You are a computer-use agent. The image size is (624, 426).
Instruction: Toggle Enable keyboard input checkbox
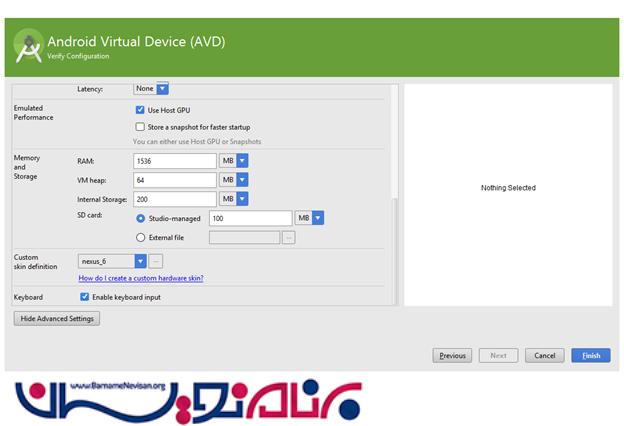[84, 297]
